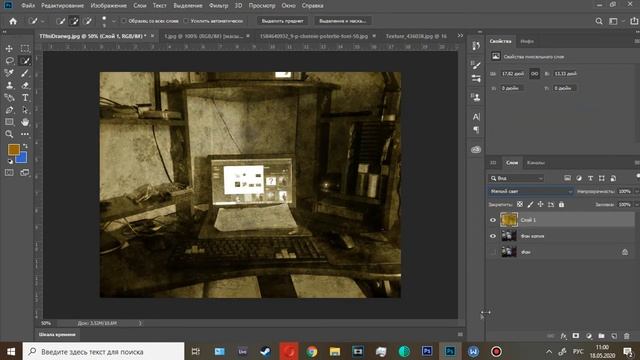Open the 'Выделение' menu
This screenshot has width=640, height=360.
(188, 6)
